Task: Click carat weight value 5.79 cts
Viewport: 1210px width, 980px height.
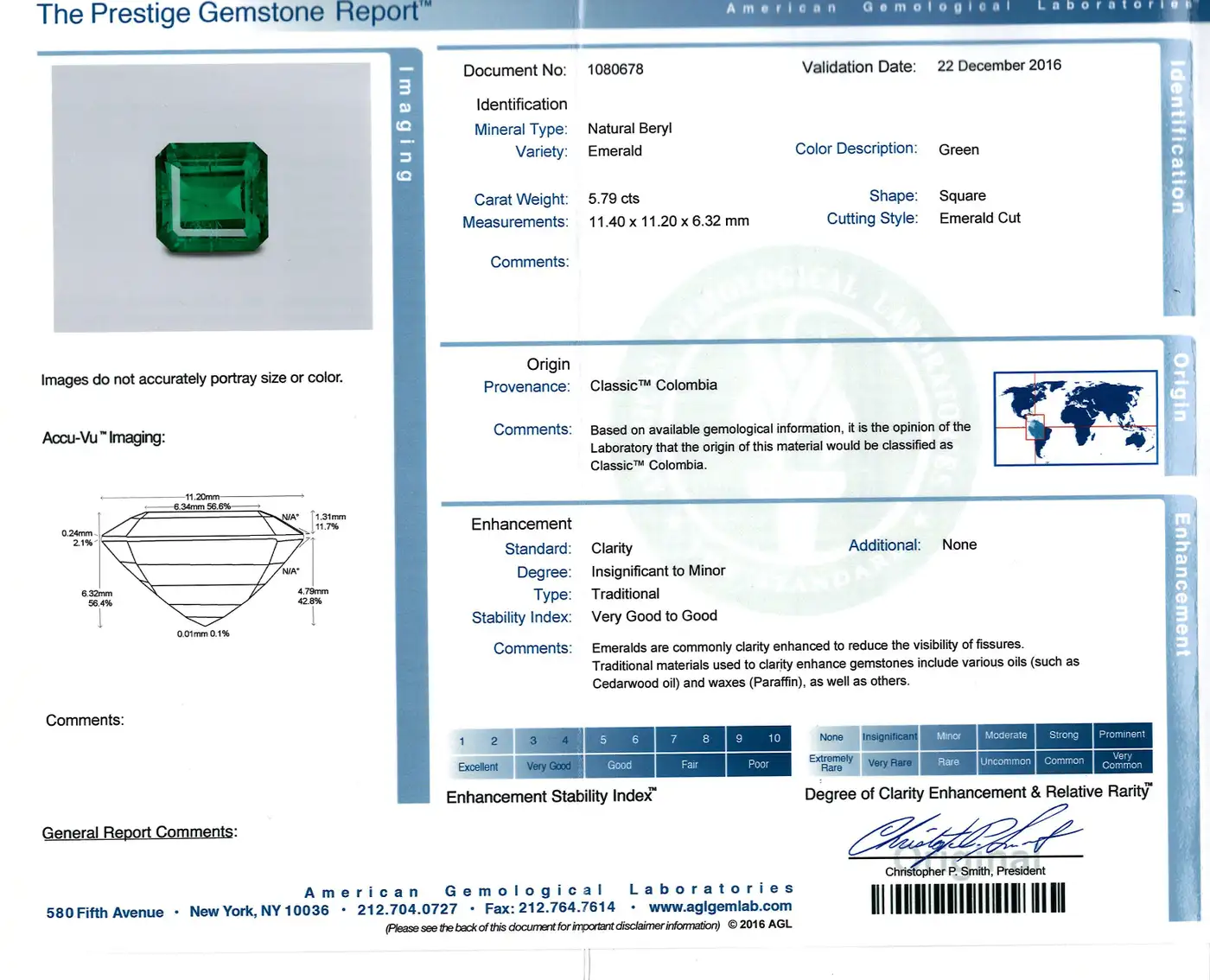Action: coord(614,199)
